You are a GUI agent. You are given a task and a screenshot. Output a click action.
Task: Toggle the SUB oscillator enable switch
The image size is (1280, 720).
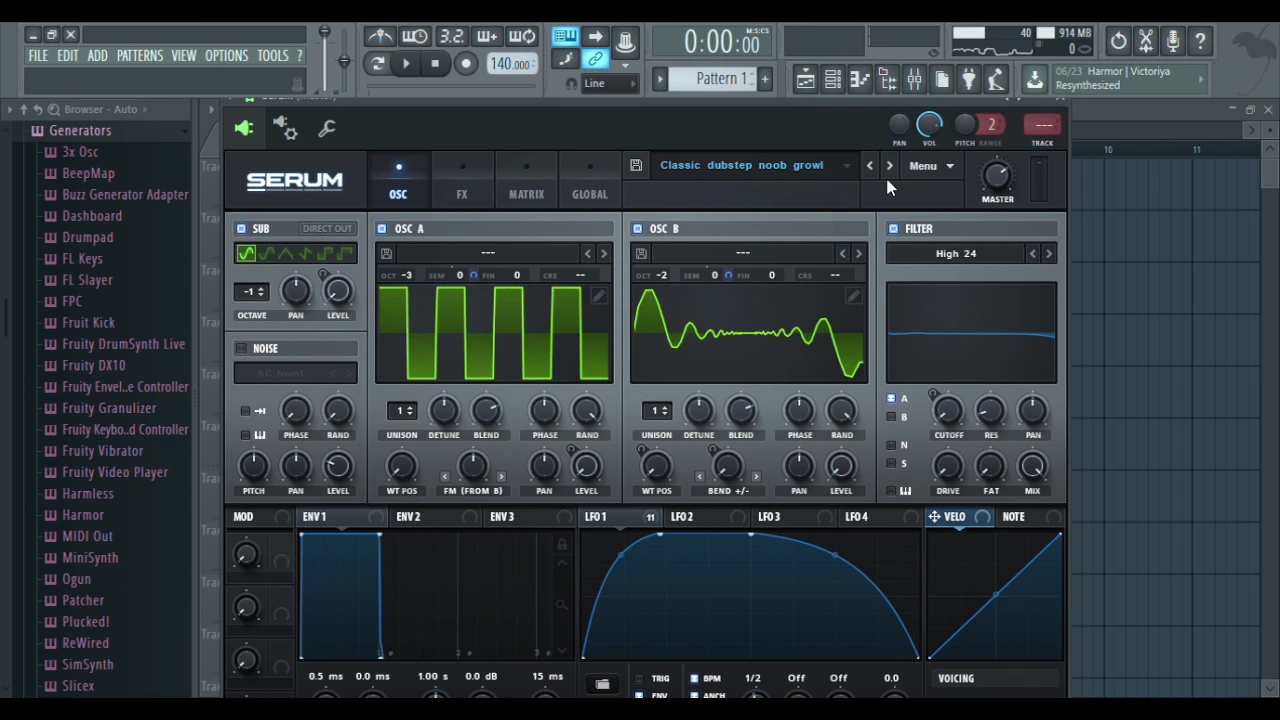tap(241, 229)
